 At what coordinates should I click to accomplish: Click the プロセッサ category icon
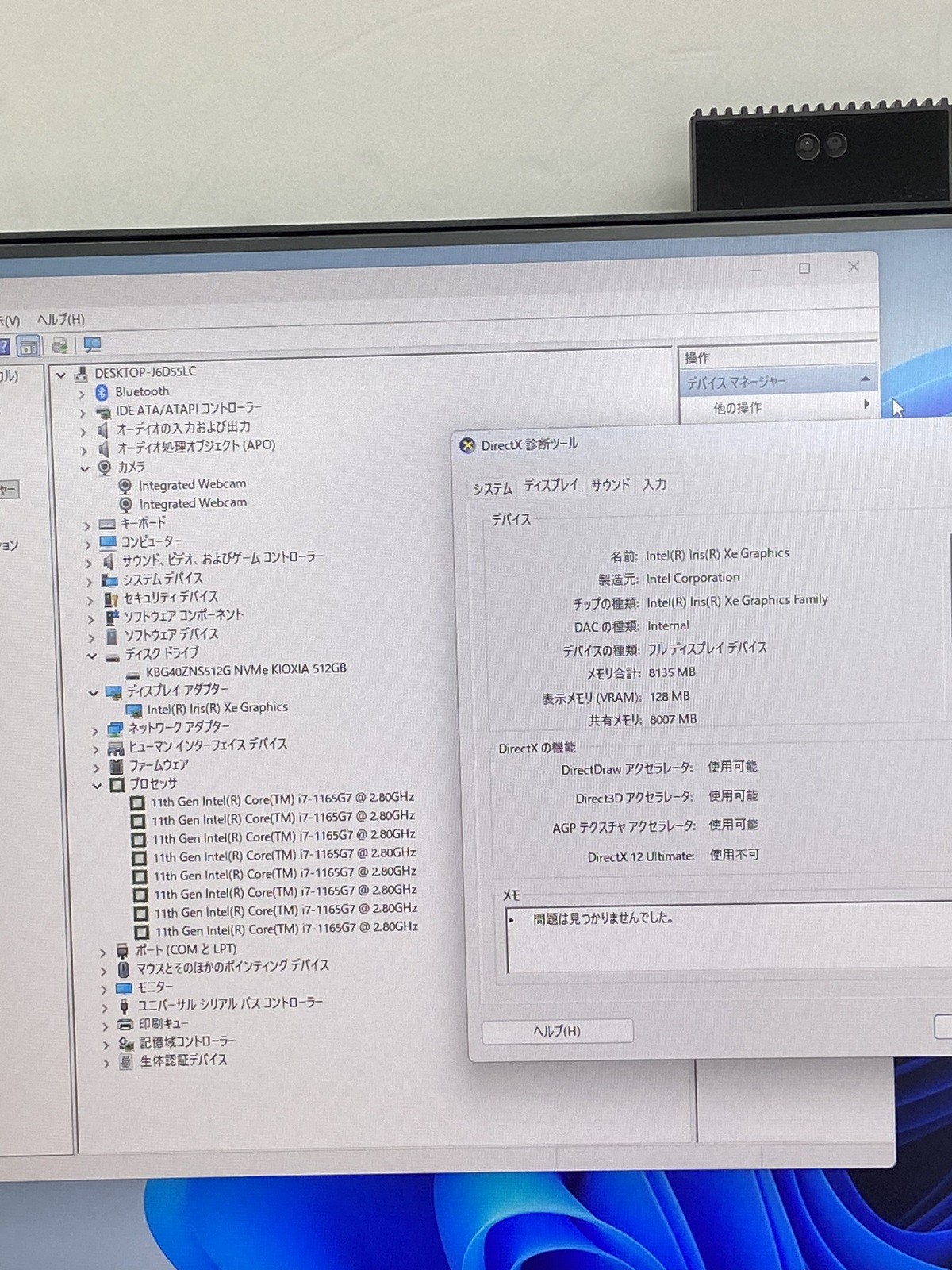[117, 784]
